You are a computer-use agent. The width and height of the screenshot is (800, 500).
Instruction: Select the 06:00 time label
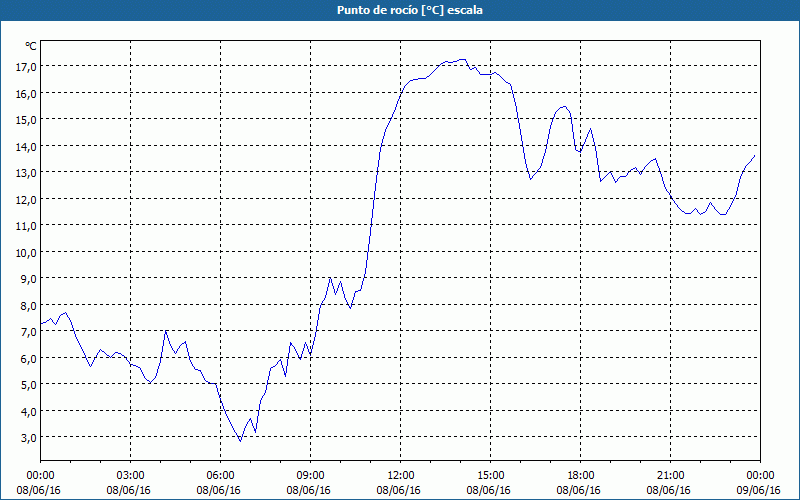(x=220, y=476)
